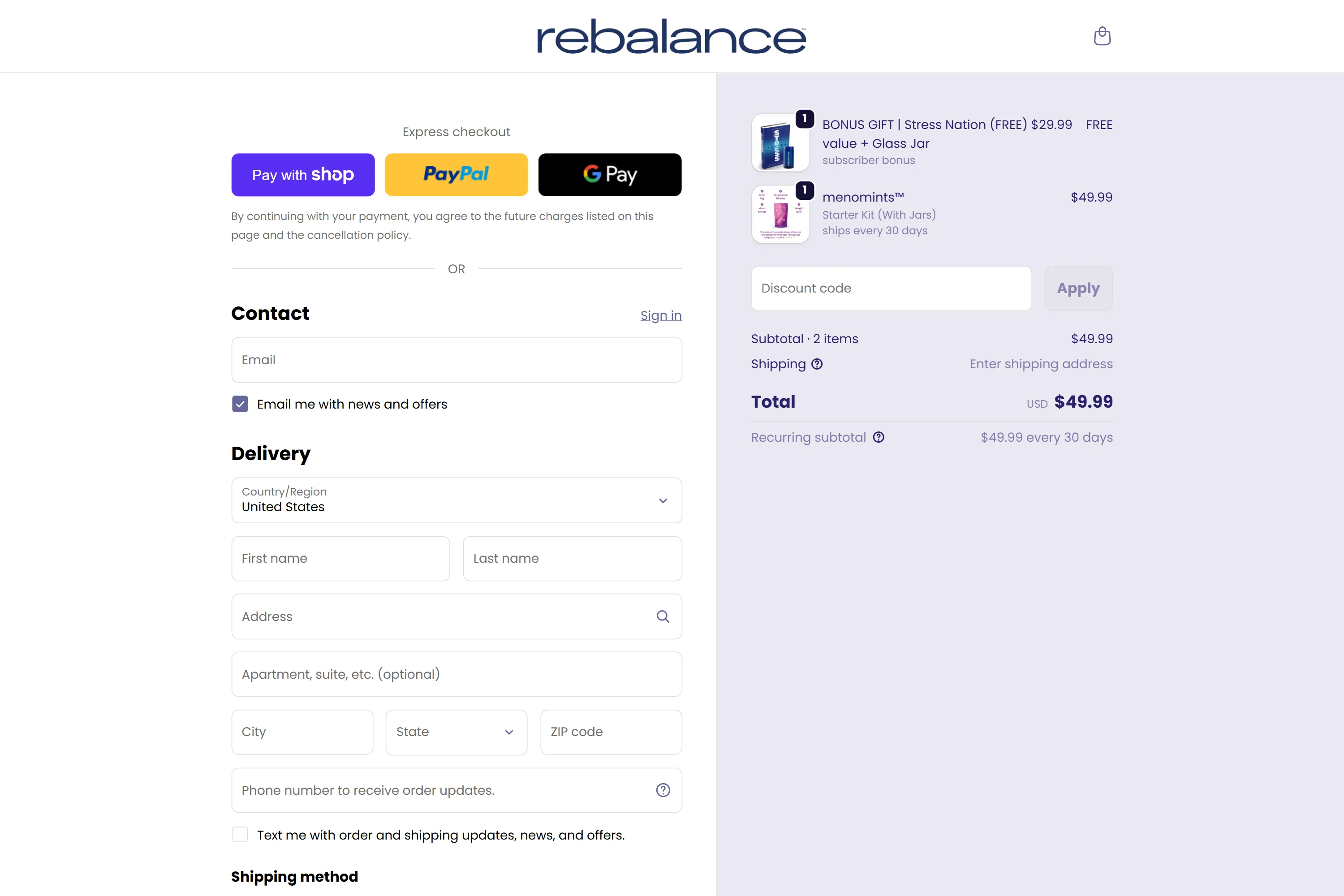The width and height of the screenshot is (1344, 896).
Task: Pay with Shop express button
Action: click(303, 175)
